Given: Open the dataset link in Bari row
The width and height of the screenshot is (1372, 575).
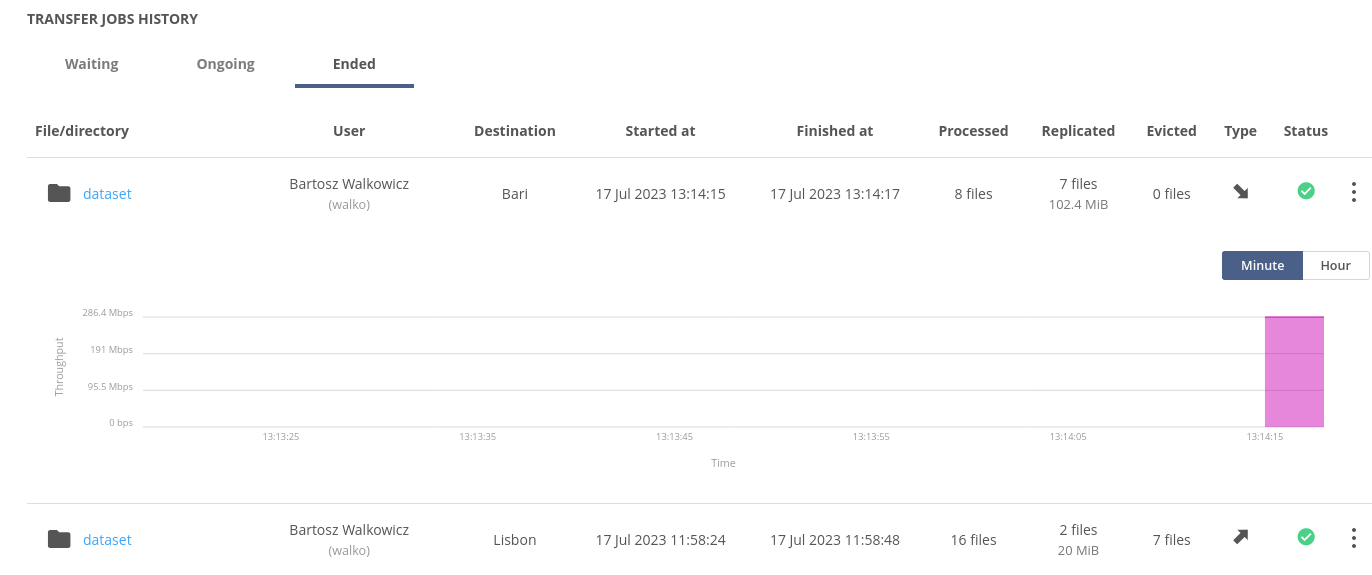Looking at the screenshot, I should pyautogui.click(x=107, y=194).
